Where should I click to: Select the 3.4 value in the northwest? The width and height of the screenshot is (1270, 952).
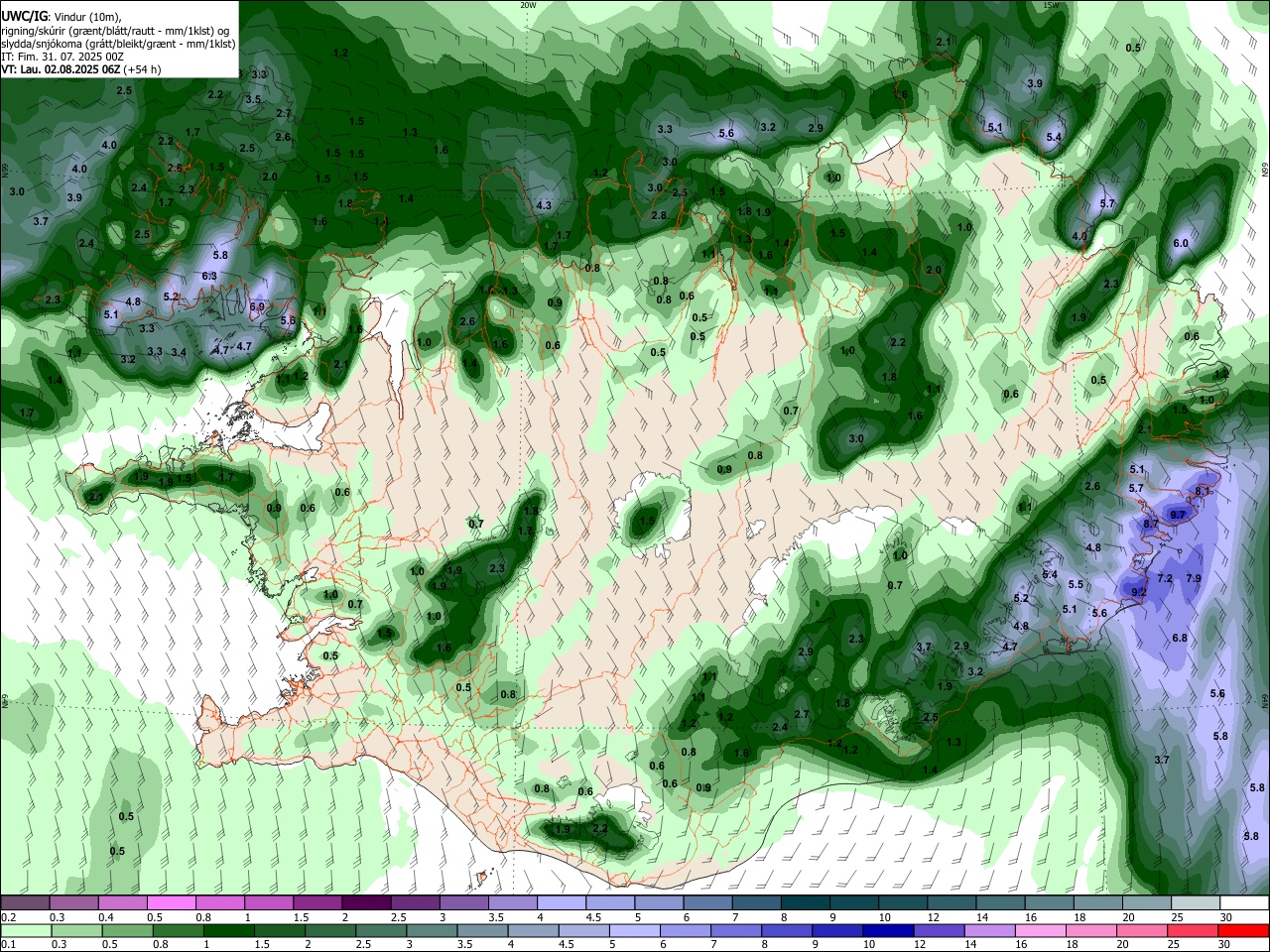179,352
